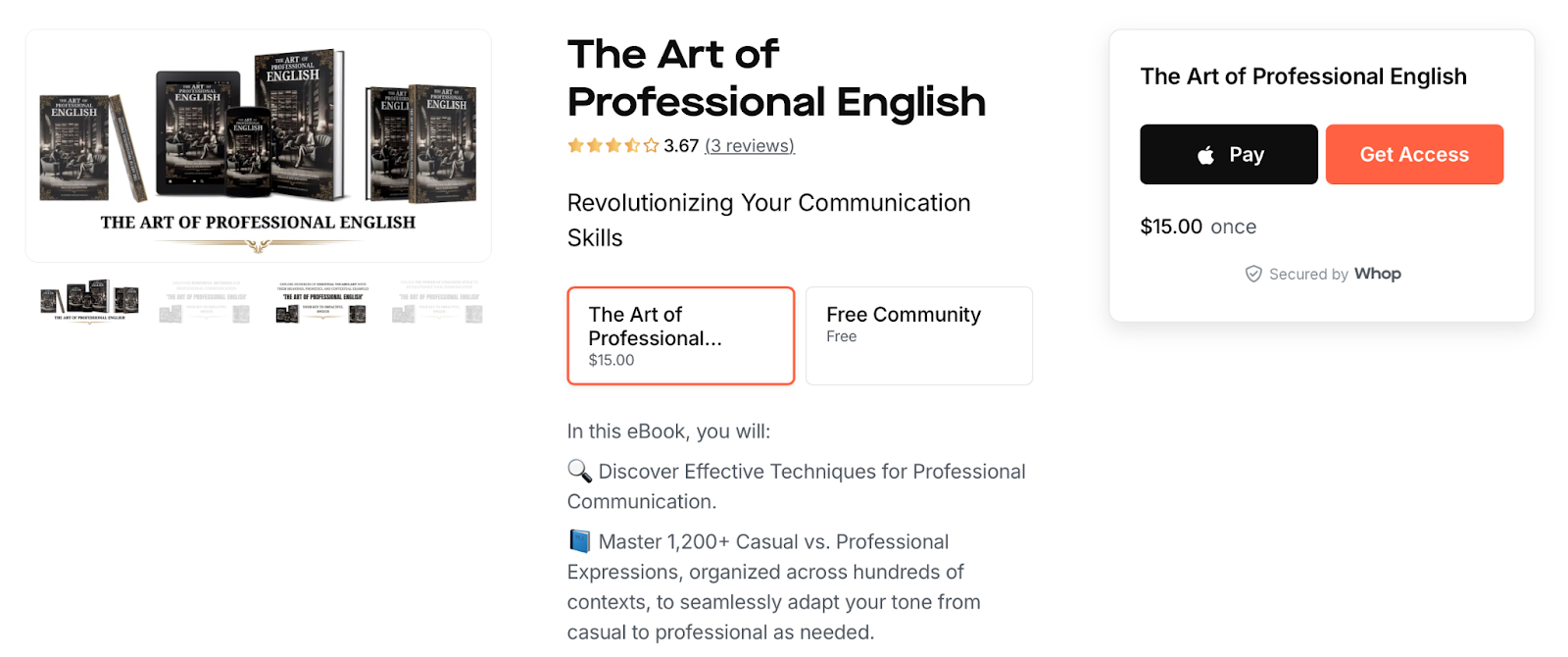Click the blue book icon before Master 1,200+
Screen dimensions: 1568x657
pos(579,540)
